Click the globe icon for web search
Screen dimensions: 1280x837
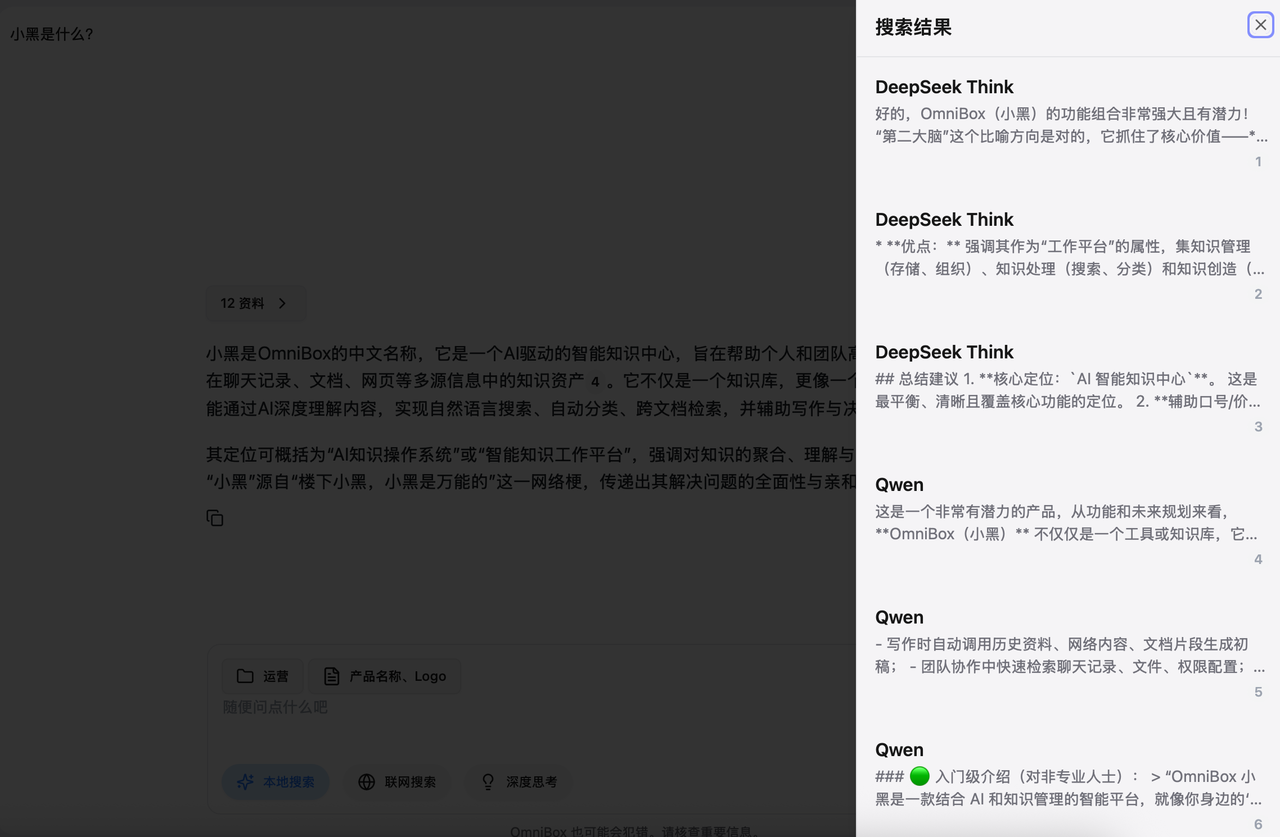tap(367, 782)
